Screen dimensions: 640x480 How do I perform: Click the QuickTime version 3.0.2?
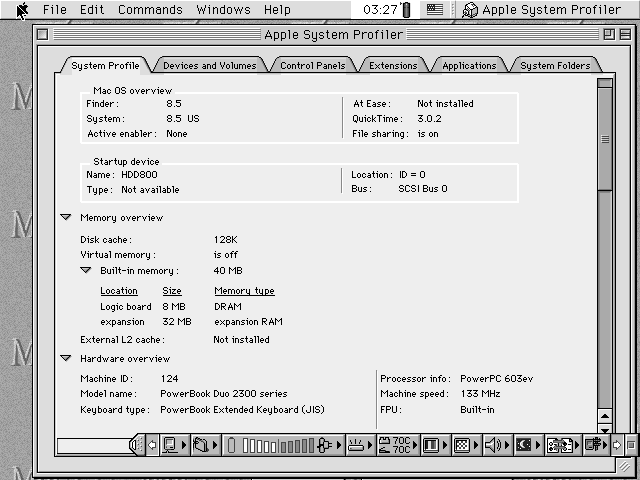pyautogui.click(x=429, y=119)
